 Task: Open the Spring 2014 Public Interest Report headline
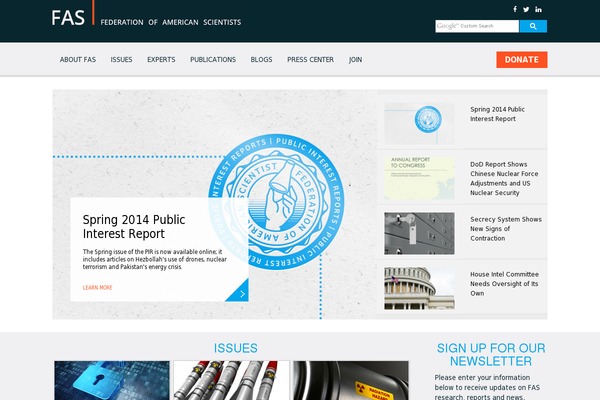pos(134,227)
